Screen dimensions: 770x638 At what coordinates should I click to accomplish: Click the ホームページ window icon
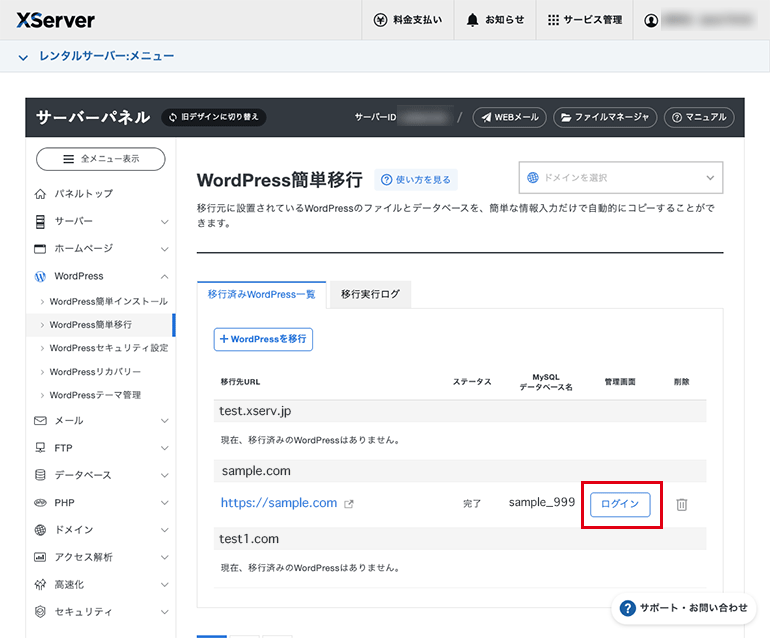[x=40, y=249]
